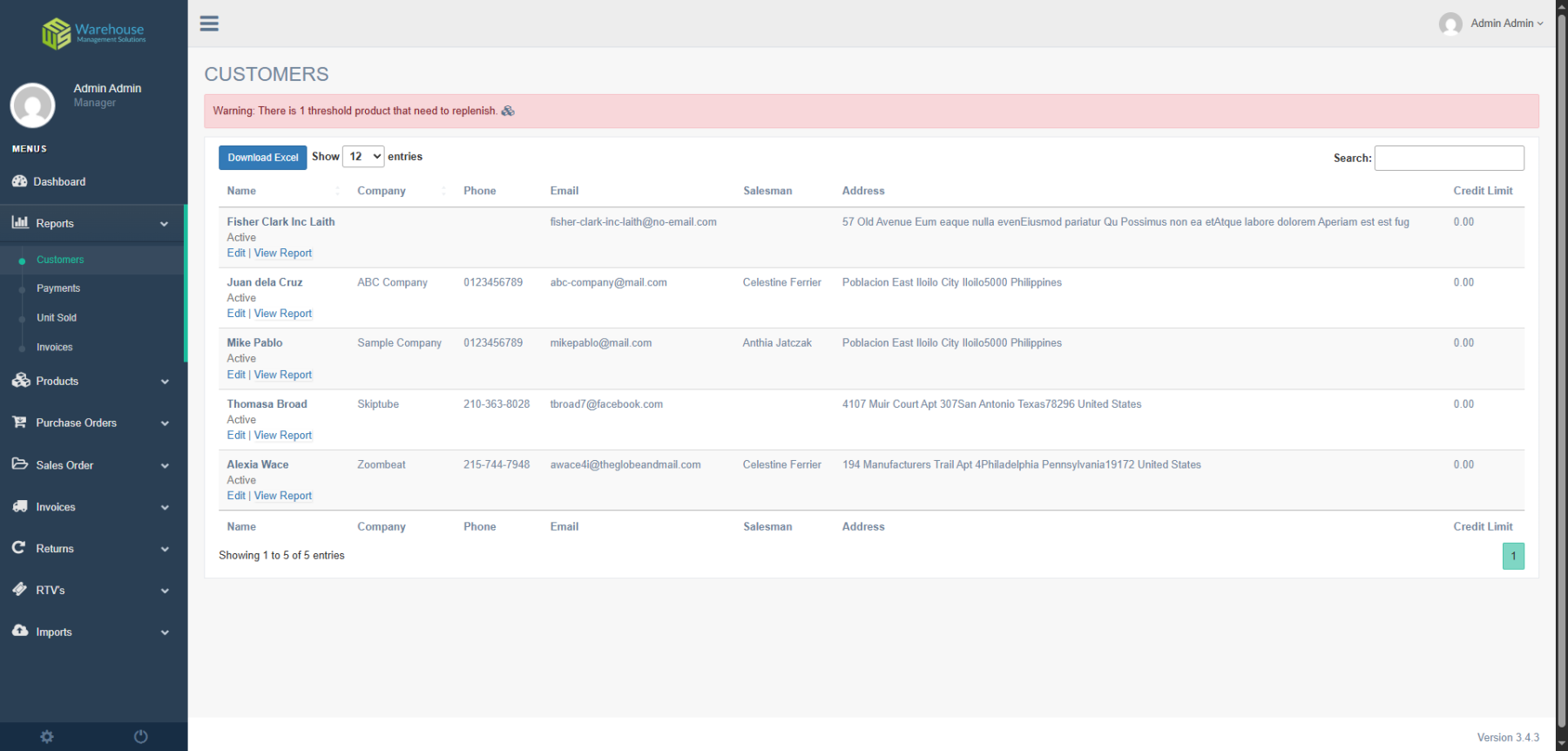
Task: Open Payments in the Reports submenu
Action: pyautogui.click(x=58, y=288)
